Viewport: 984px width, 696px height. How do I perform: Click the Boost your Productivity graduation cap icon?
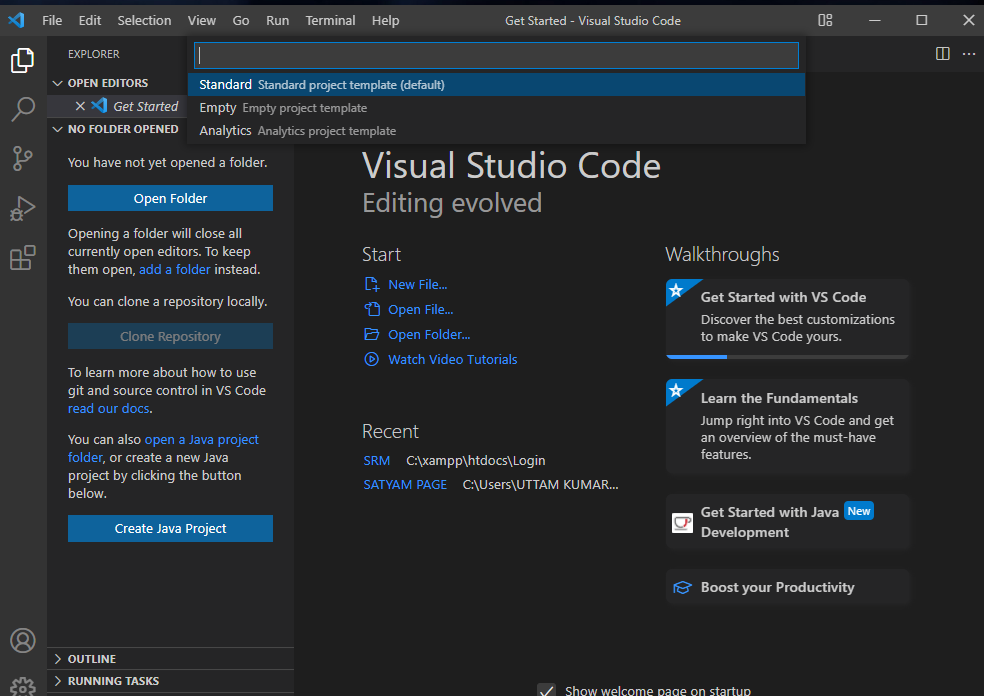(x=682, y=587)
